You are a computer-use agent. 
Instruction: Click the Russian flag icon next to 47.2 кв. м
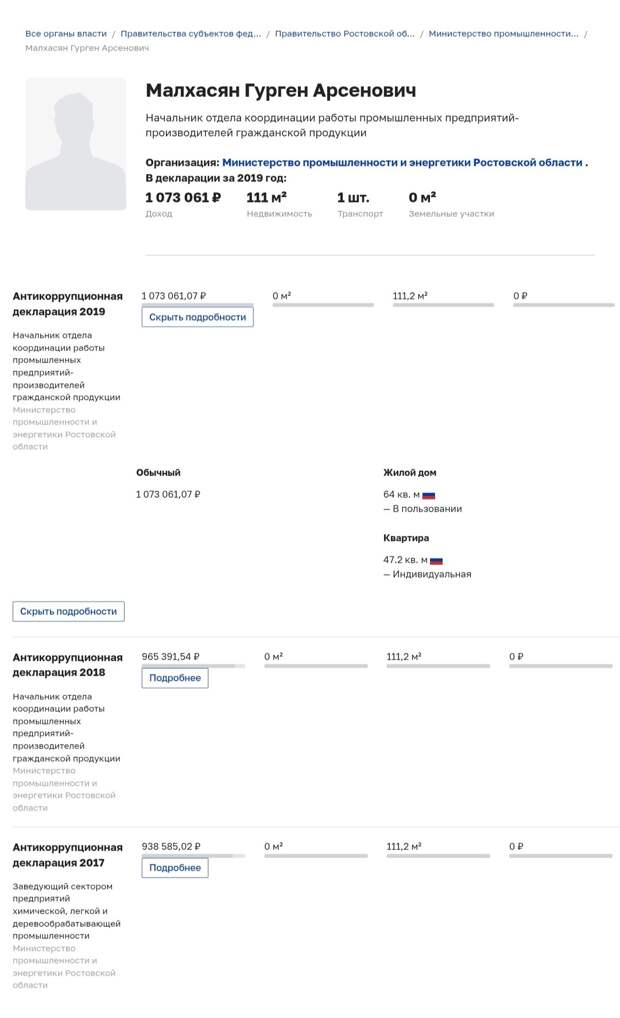click(436, 561)
